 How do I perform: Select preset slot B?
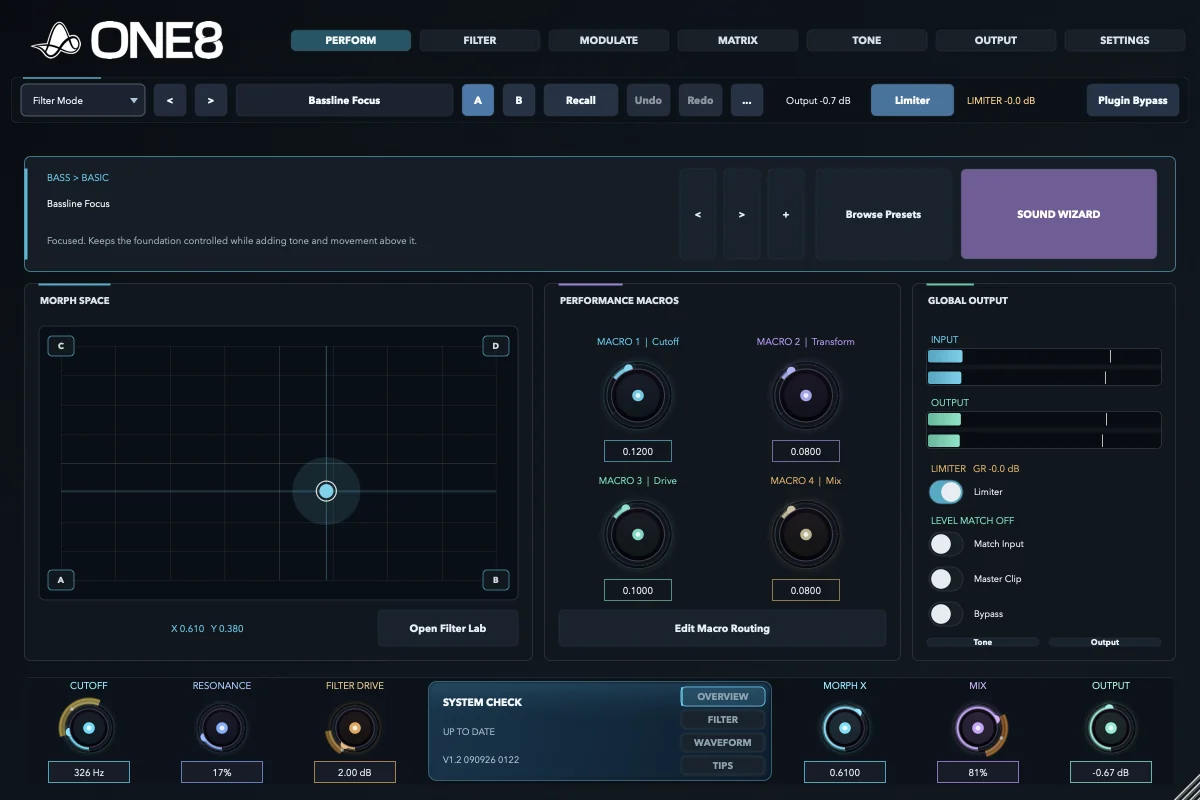point(518,100)
